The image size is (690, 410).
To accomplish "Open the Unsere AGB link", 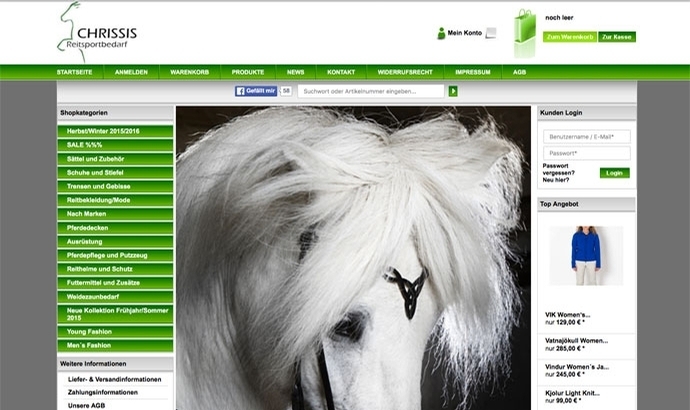I will tap(86, 406).
